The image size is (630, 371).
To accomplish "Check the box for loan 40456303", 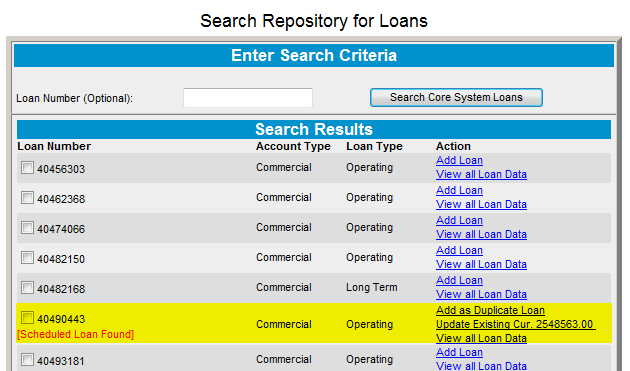I will (27, 168).
